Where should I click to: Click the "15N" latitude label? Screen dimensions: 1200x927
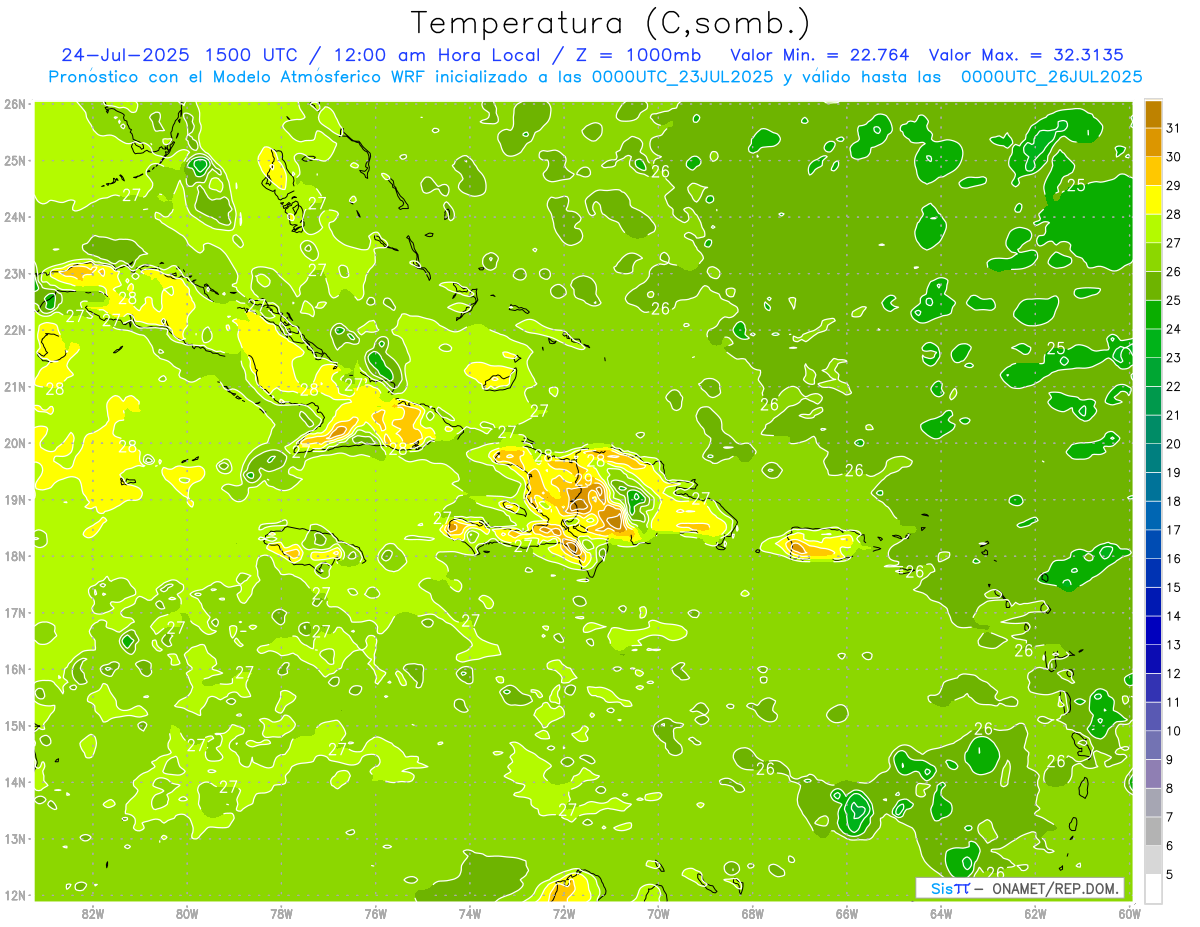coord(14,725)
